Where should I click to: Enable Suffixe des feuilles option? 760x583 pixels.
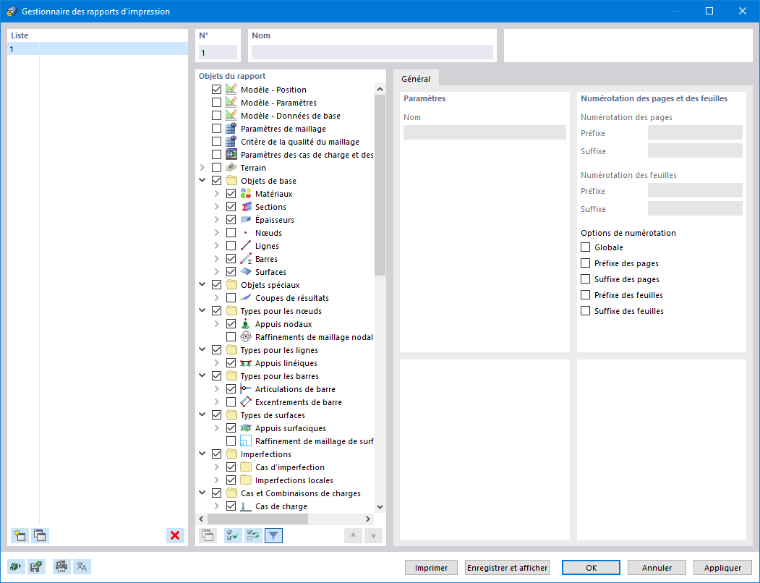click(x=586, y=311)
